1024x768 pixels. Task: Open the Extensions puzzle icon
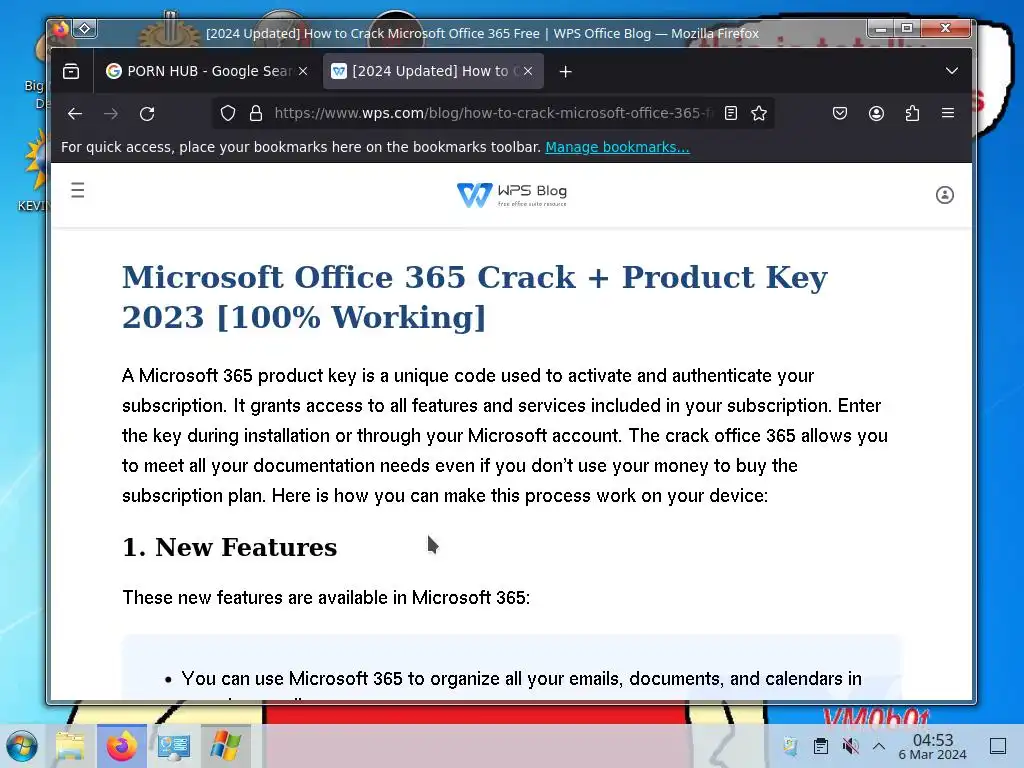[912, 114]
